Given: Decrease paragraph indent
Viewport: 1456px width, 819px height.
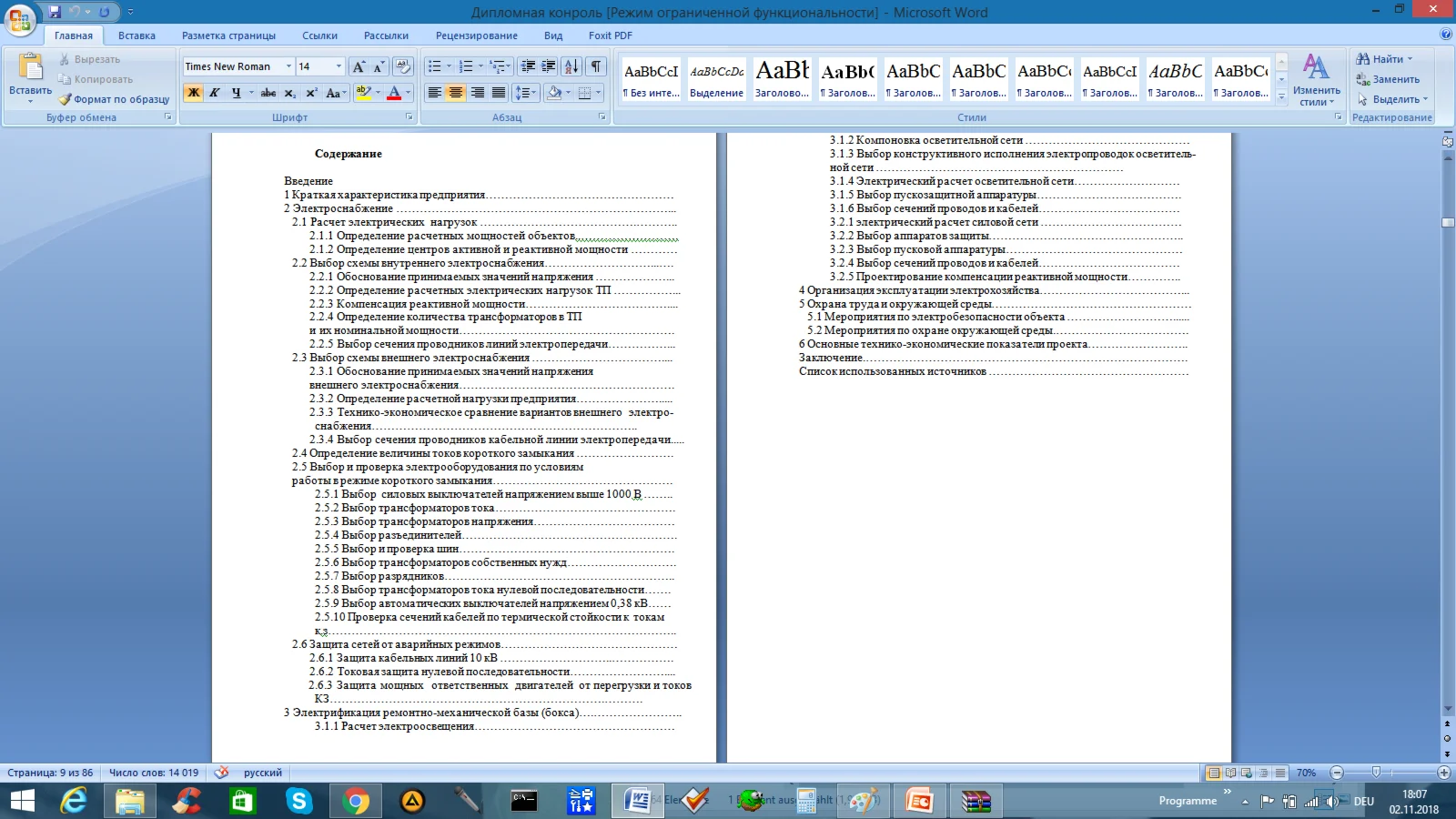Looking at the screenshot, I should click(528, 66).
